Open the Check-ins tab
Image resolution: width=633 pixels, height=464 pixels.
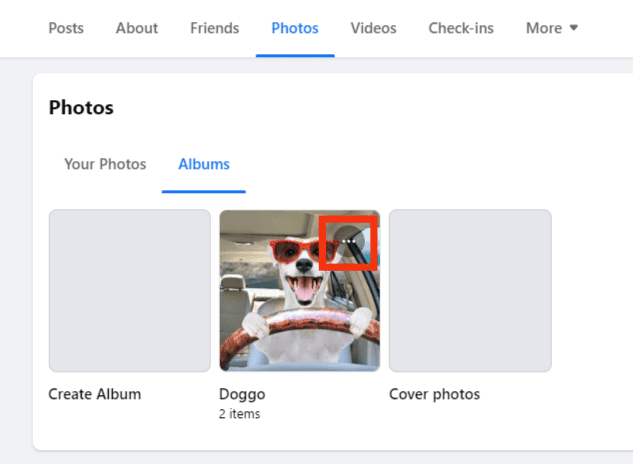click(461, 28)
